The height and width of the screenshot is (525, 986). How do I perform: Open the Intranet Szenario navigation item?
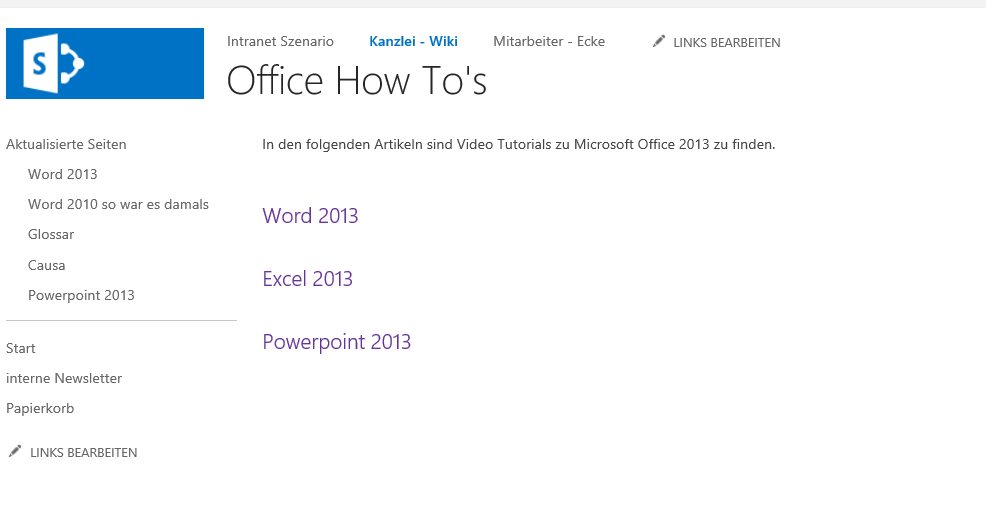point(280,41)
